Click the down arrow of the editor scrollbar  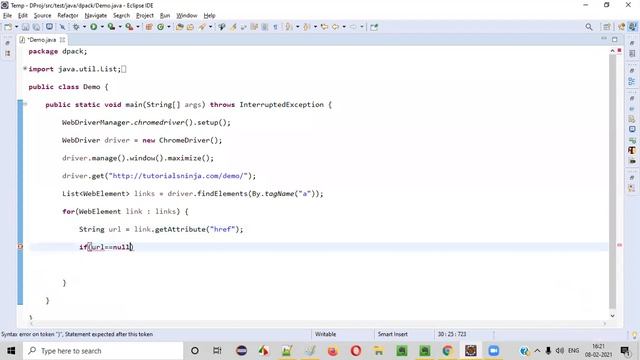pyautogui.click(x=612, y=316)
